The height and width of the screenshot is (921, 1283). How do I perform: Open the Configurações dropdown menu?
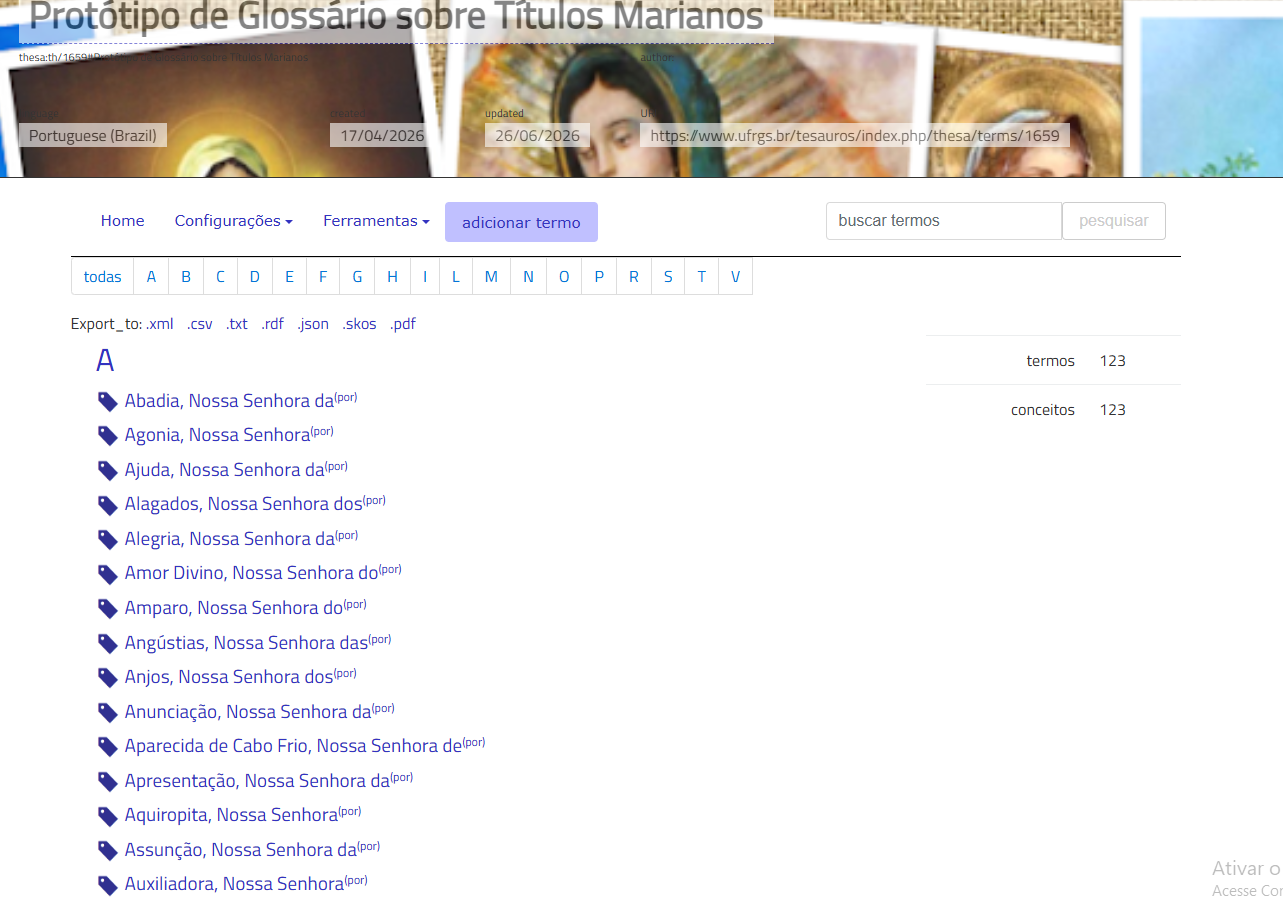pos(234,221)
